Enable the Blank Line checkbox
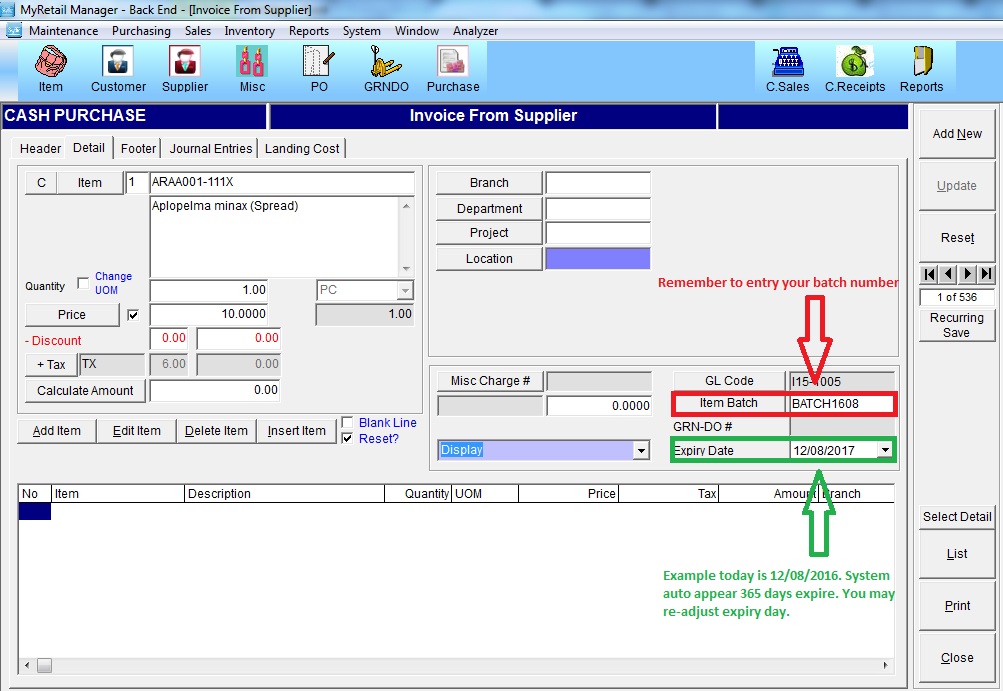Image resolution: width=1003 pixels, height=691 pixels. tap(347, 422)
